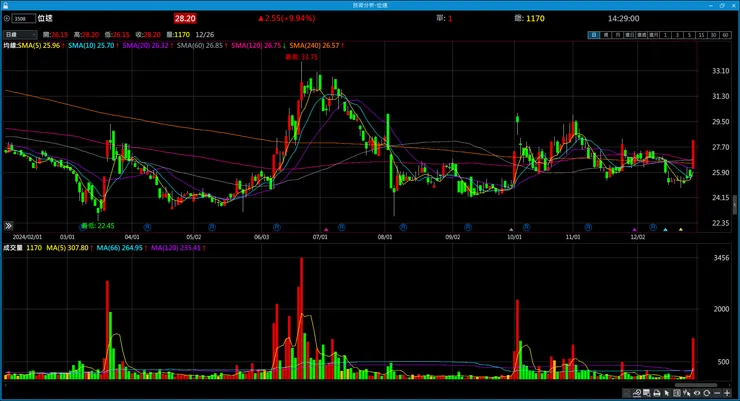The width and height of the screenshot is (740, 401).
Task: Click the SMA(5) 25.96 moving average label
Action: coord(39,45)
